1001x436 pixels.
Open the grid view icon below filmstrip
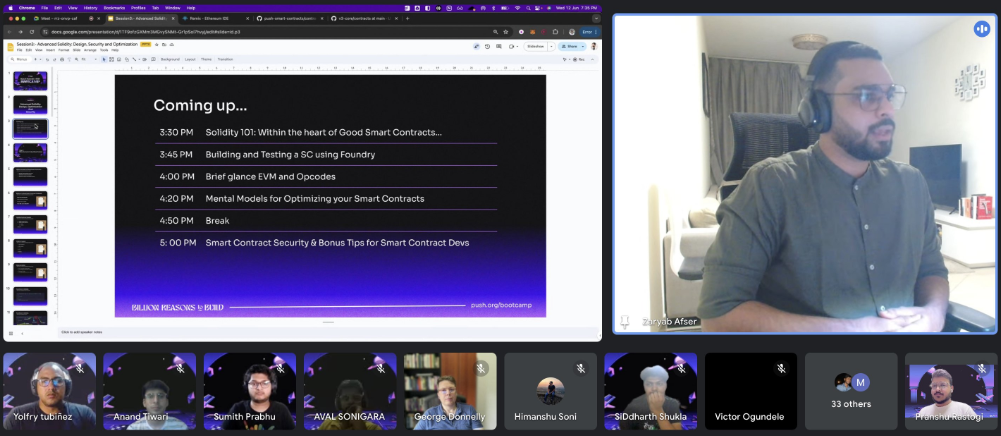pyautogui.click(x=10, y=333)
